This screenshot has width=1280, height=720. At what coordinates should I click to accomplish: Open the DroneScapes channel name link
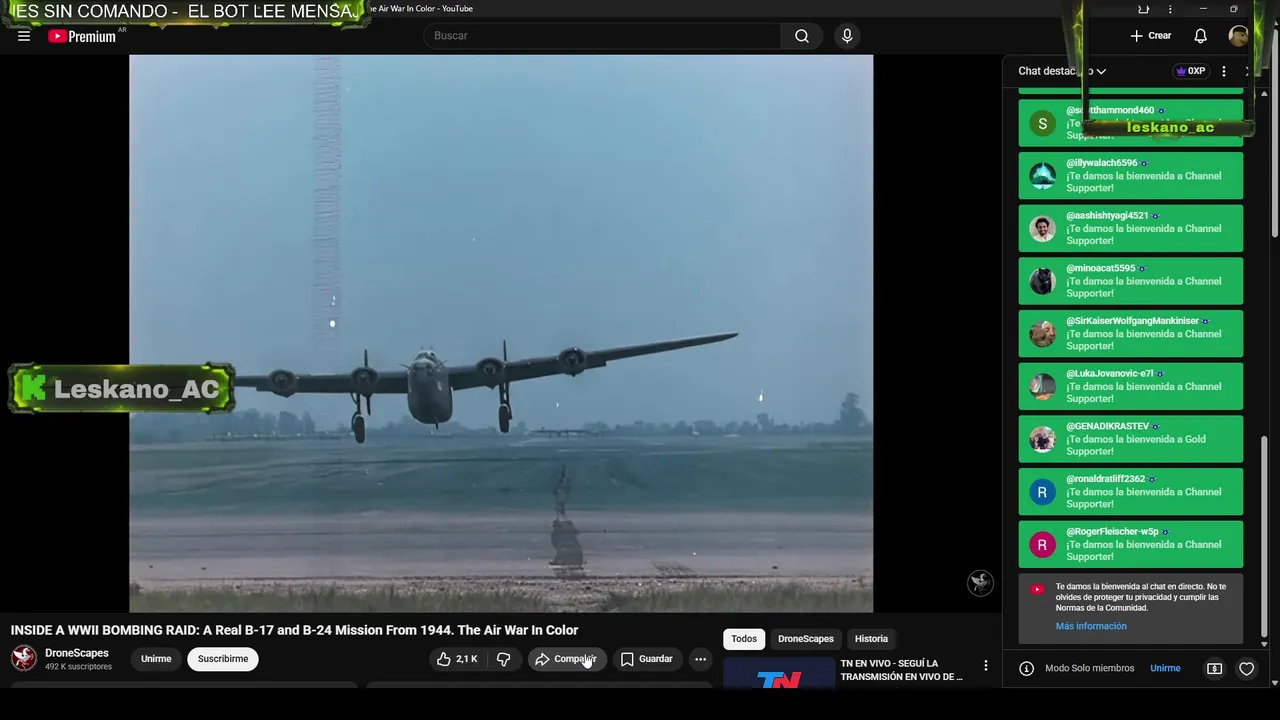pos(77,653)
